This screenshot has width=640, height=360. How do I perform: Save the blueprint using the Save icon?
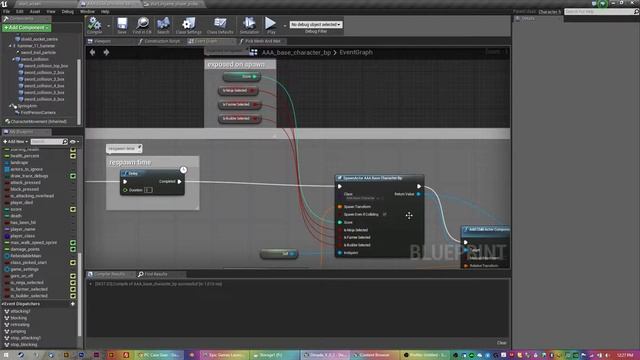[122, 25]
